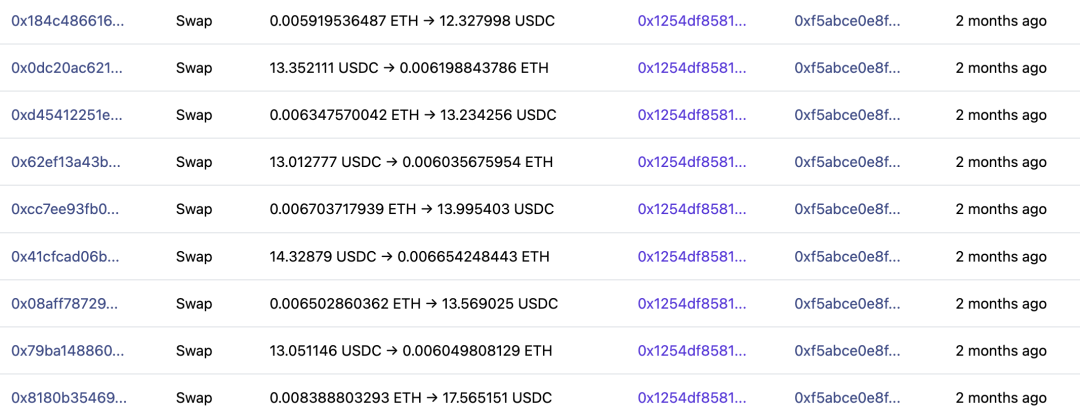Open 0xf5abce0e8f... in the 13.995403 USDC row

pyautogui.click(x=848, y=209)
